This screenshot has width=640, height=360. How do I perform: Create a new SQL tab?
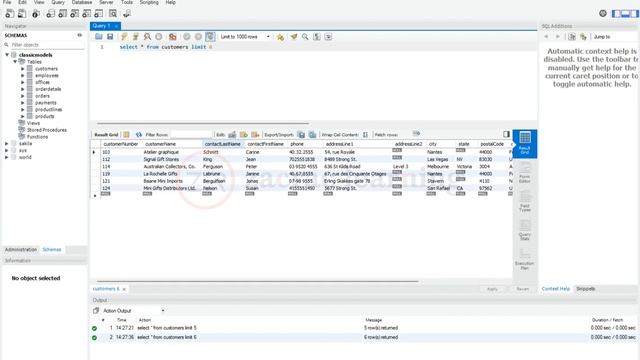click(x=9, y=13)
